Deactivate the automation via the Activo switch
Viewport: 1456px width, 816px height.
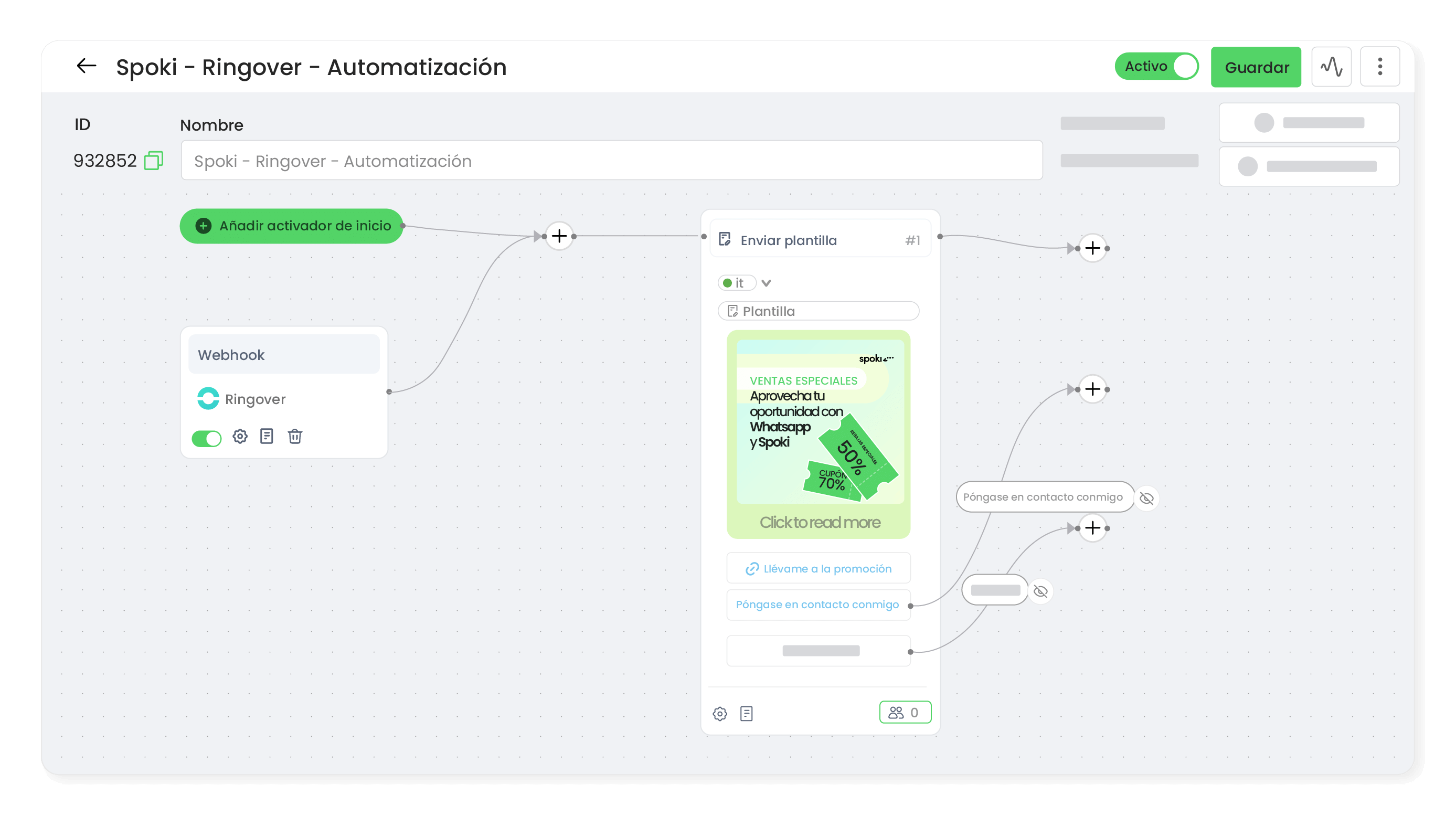tap(1156, 66)
